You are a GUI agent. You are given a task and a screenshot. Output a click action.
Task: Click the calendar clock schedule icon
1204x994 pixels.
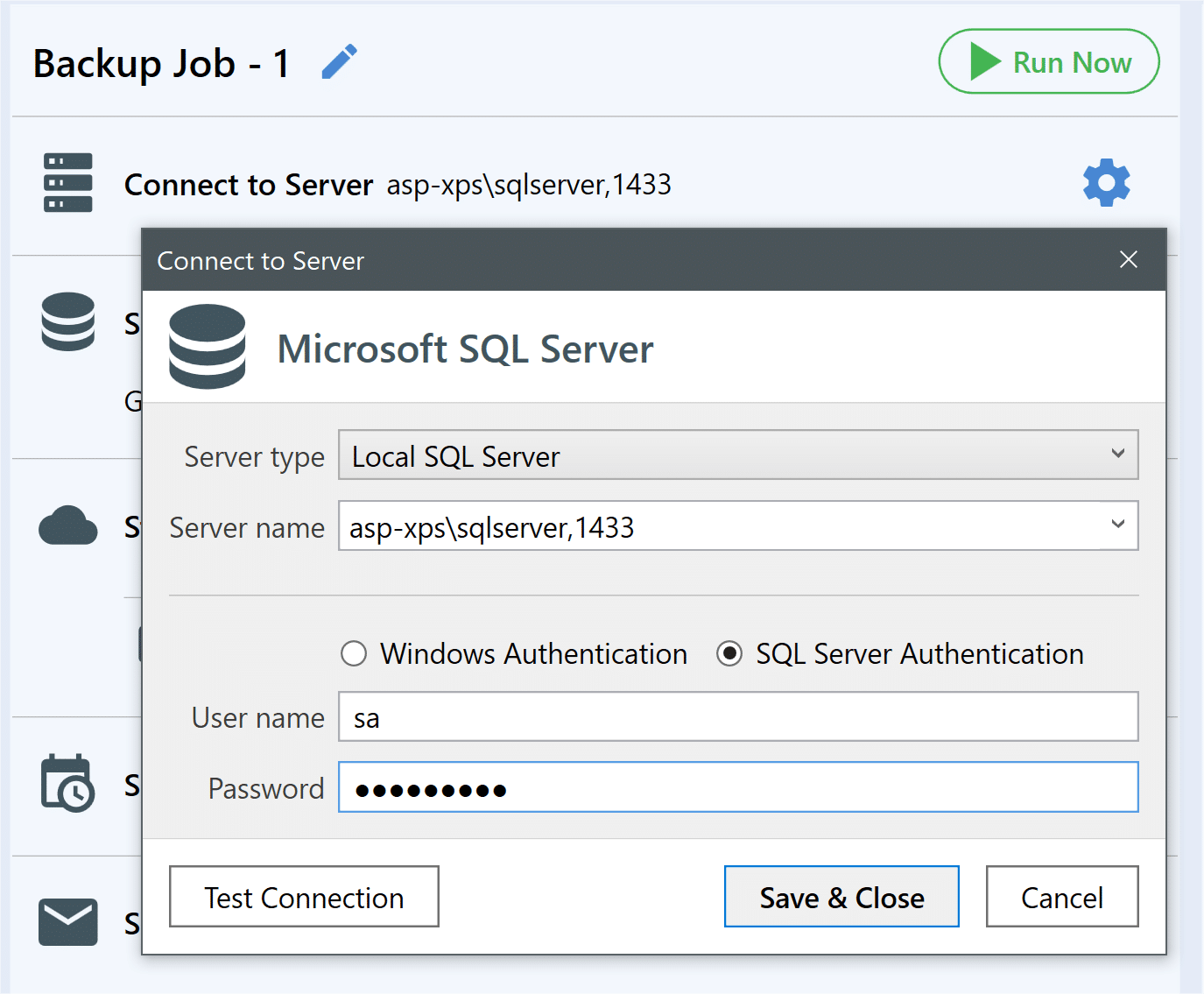tap(68, 783)
